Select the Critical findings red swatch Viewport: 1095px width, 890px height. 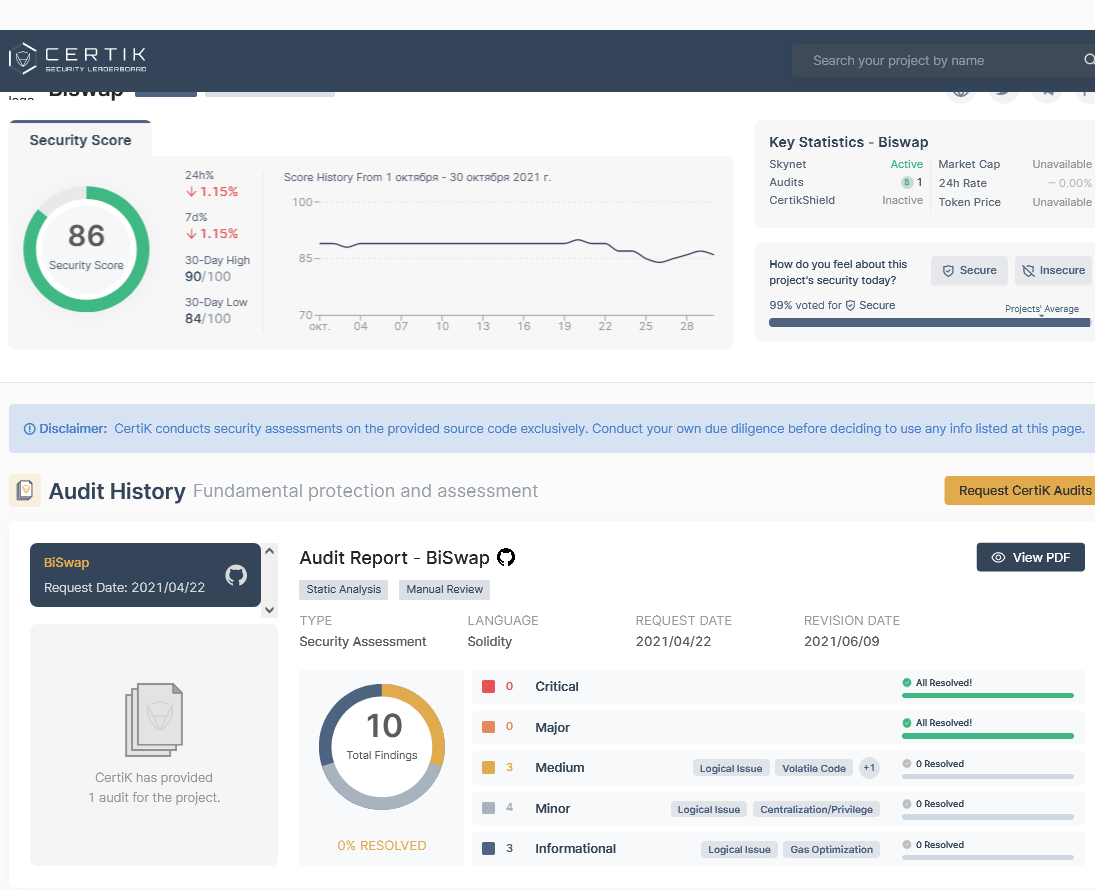pyautogui.click(x=489, y=687)
